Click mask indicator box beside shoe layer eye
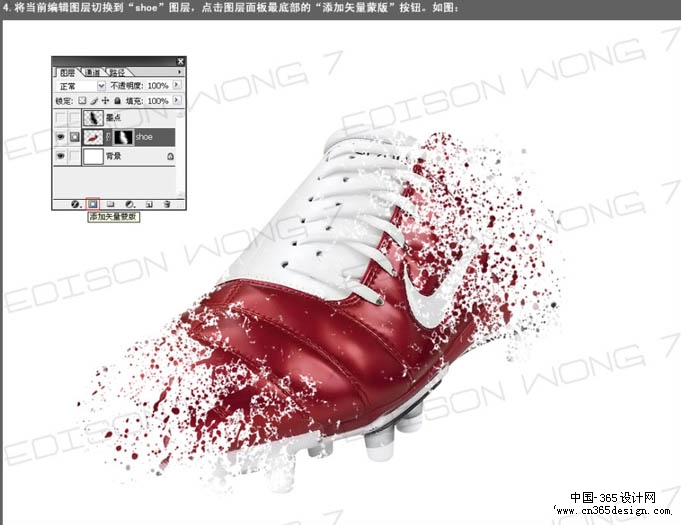Viewport: 681px width, 525px height. [x=75, y=137]
